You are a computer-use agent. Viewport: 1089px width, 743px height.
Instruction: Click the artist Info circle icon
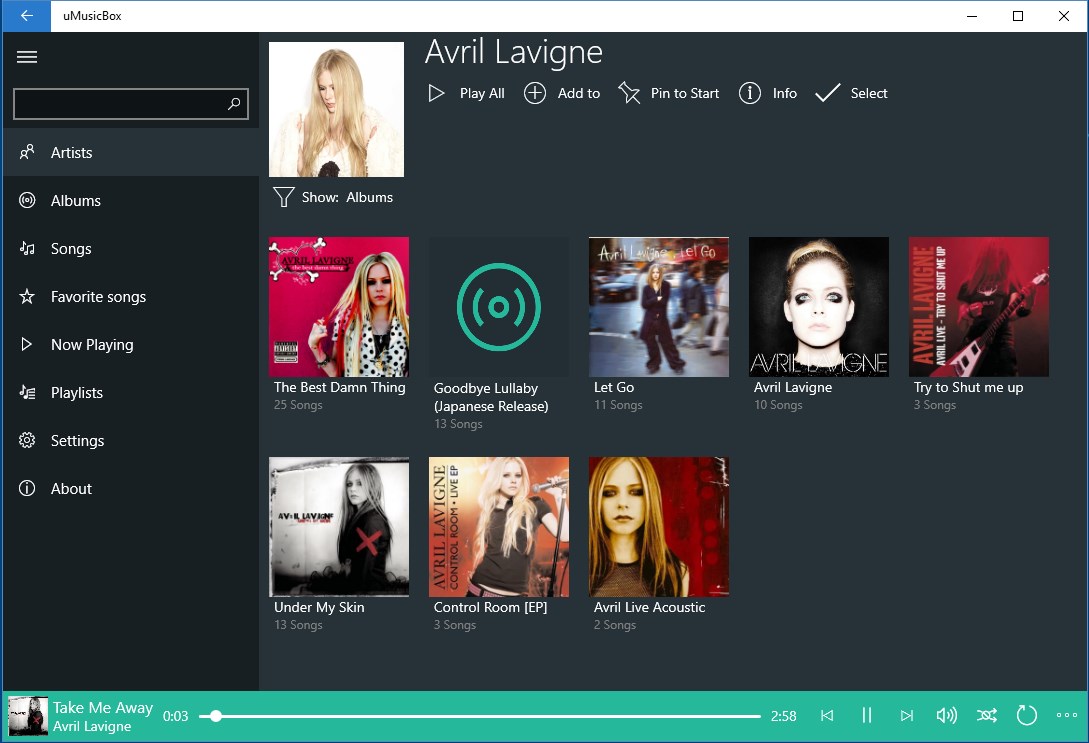[749, 93]
